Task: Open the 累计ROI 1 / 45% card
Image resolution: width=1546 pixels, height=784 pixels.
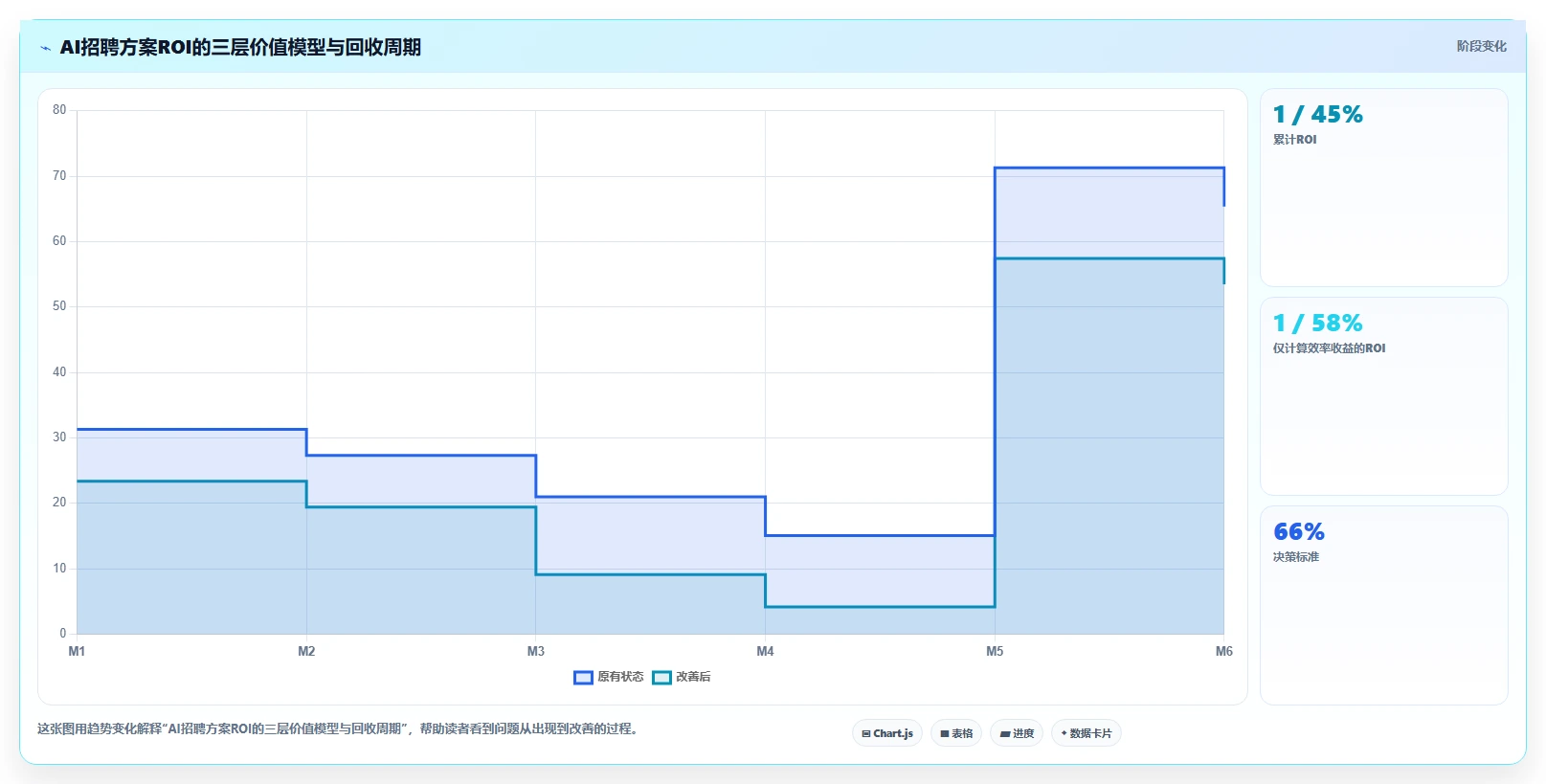Action: (1383, 188)
